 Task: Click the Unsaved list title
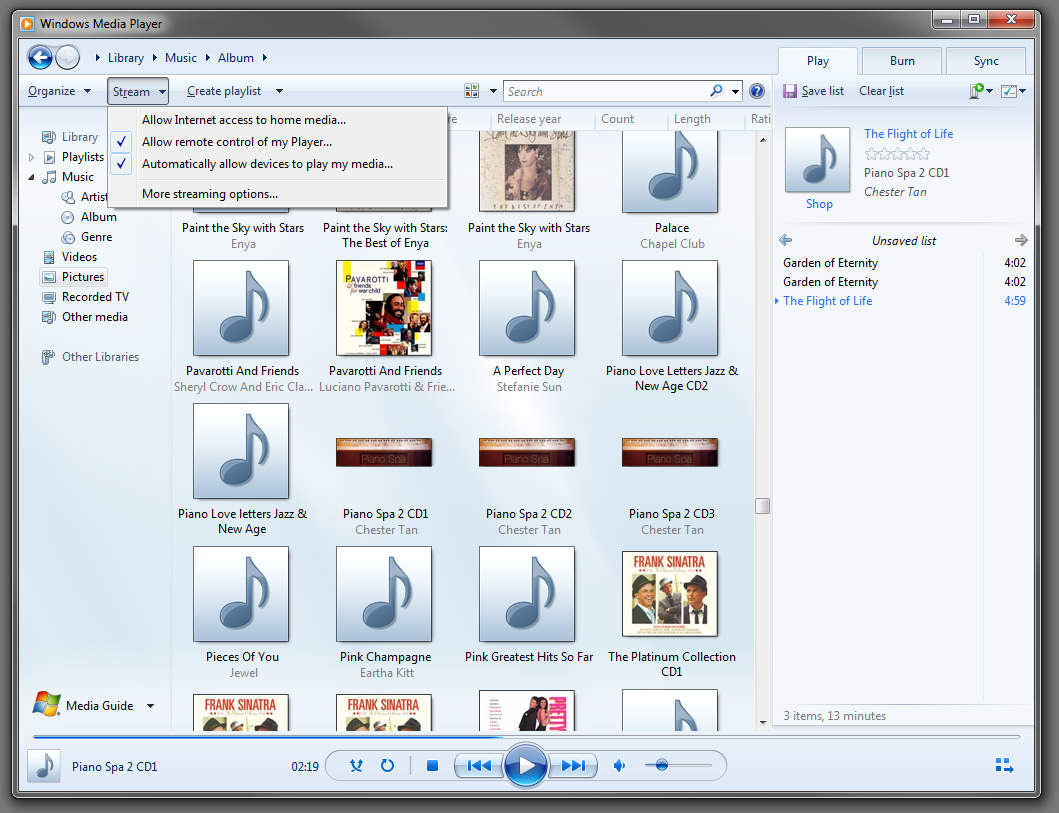click(904, 240)
